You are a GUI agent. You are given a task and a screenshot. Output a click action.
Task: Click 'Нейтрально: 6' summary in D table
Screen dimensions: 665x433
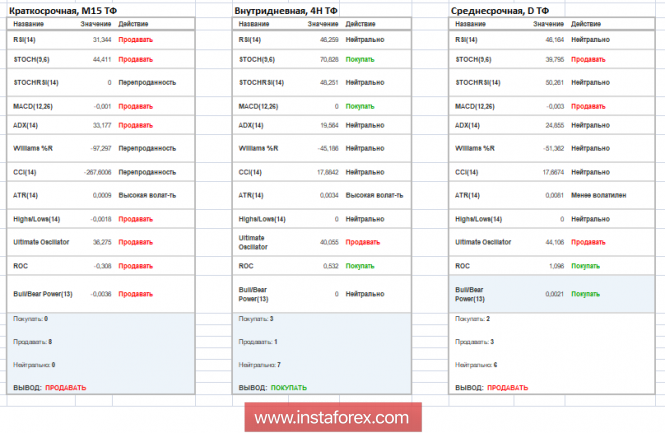[476, 365]
